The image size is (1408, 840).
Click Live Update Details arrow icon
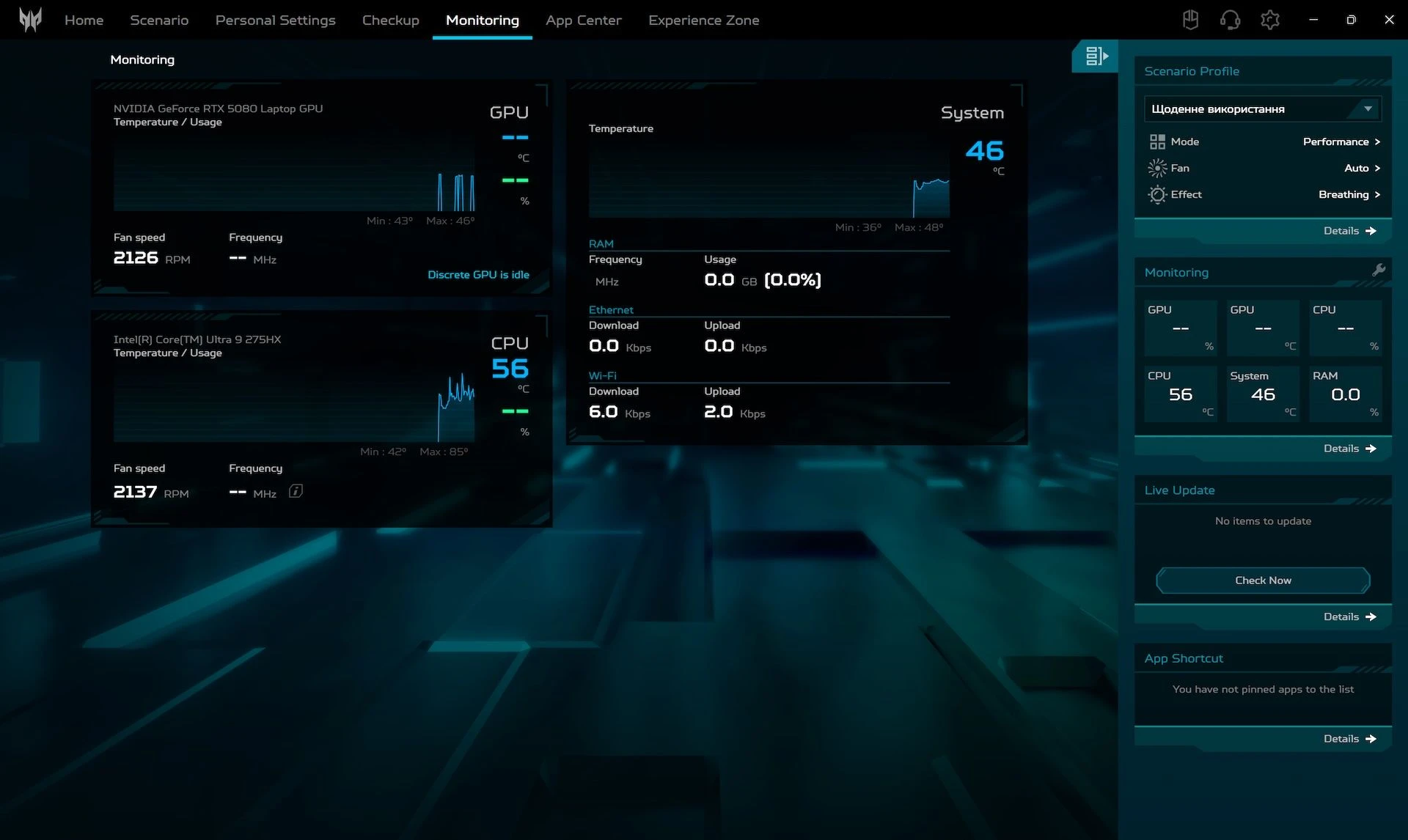[x=1371, y=616]
